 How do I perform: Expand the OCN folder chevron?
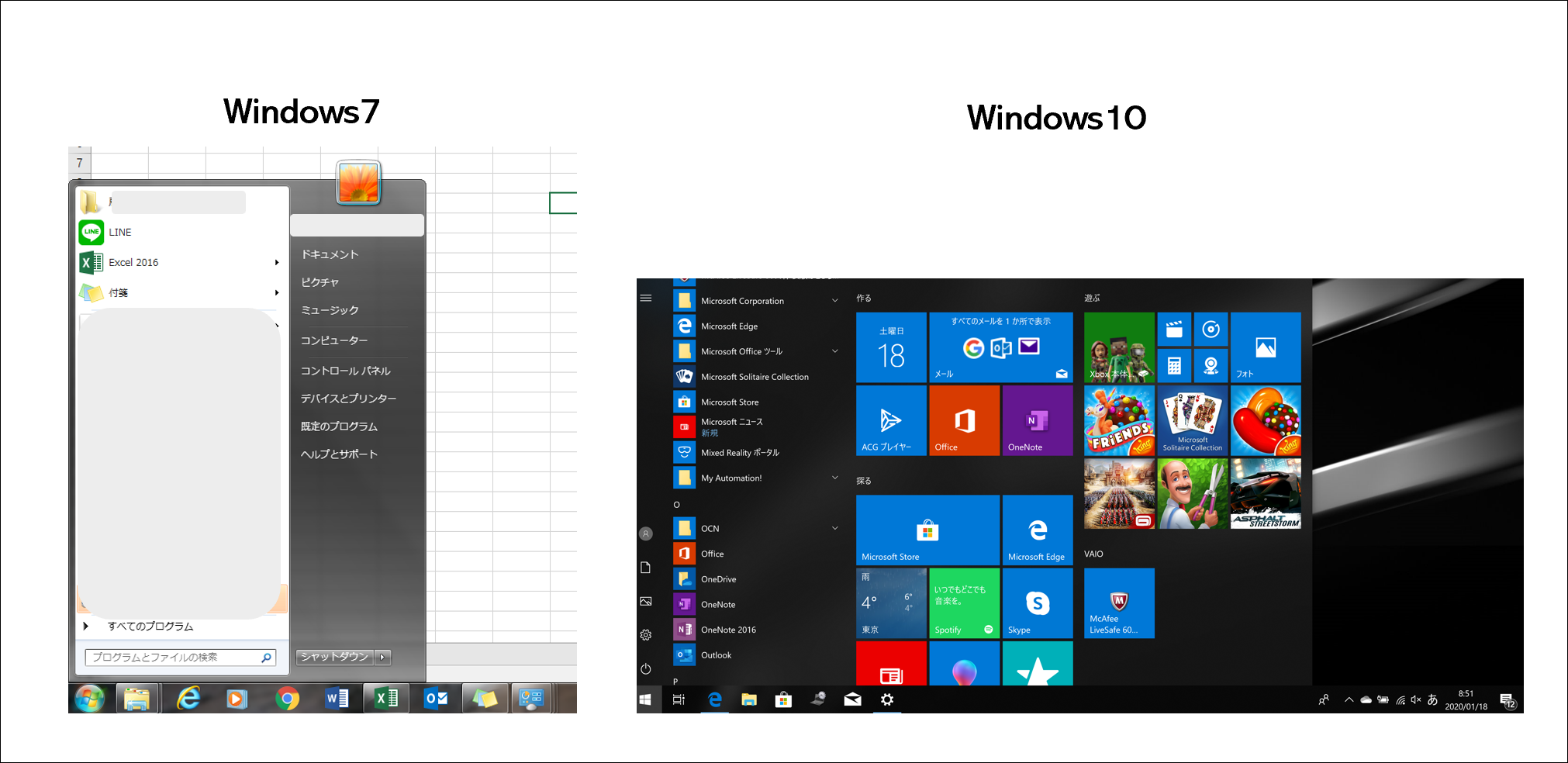835,528
